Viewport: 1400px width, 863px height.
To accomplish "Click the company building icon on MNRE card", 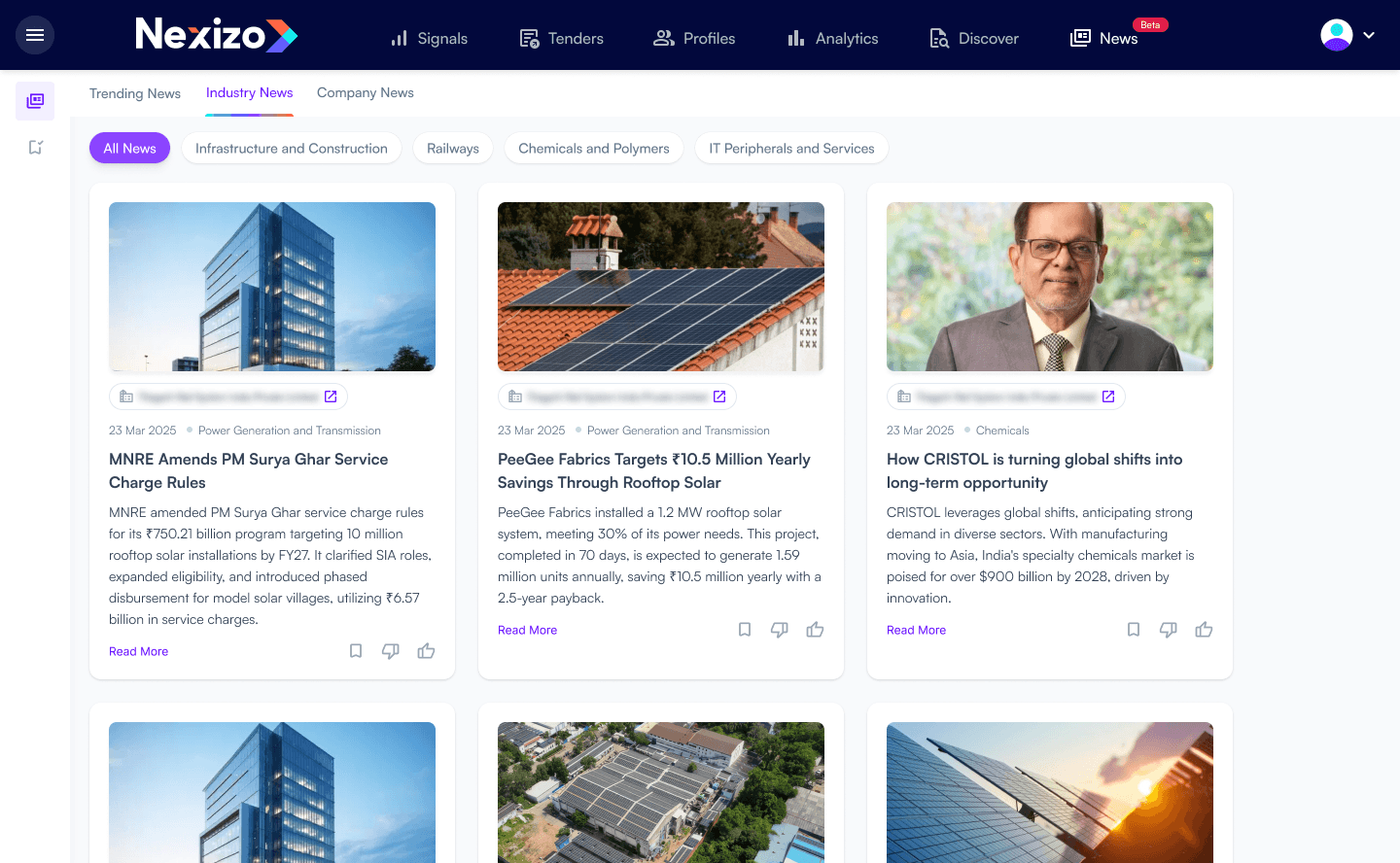I will (126, 397).
